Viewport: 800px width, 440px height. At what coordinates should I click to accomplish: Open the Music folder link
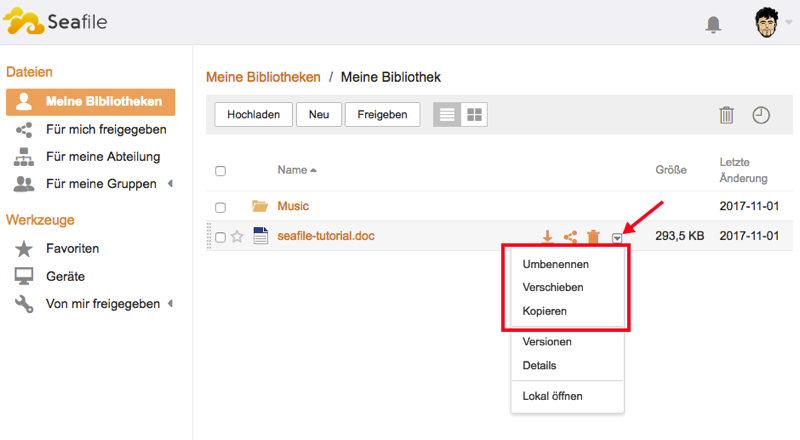pyautogui.click(x=293, y=206)
